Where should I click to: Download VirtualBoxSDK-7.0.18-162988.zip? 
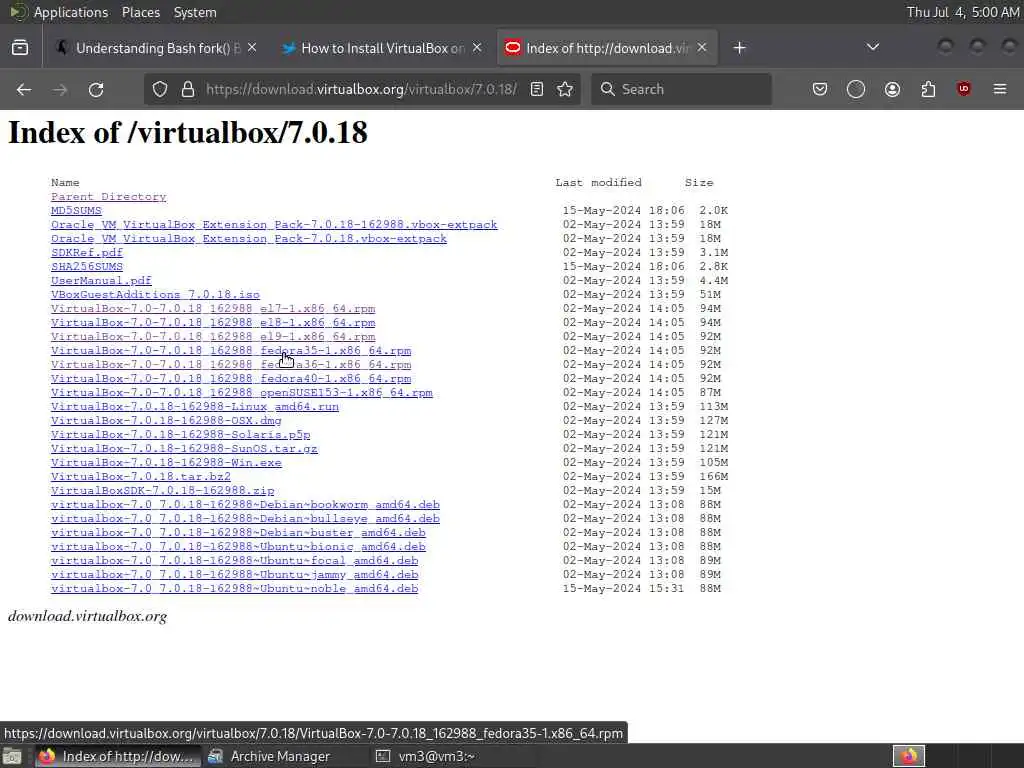pyautogui.click(x=163, y=491)
